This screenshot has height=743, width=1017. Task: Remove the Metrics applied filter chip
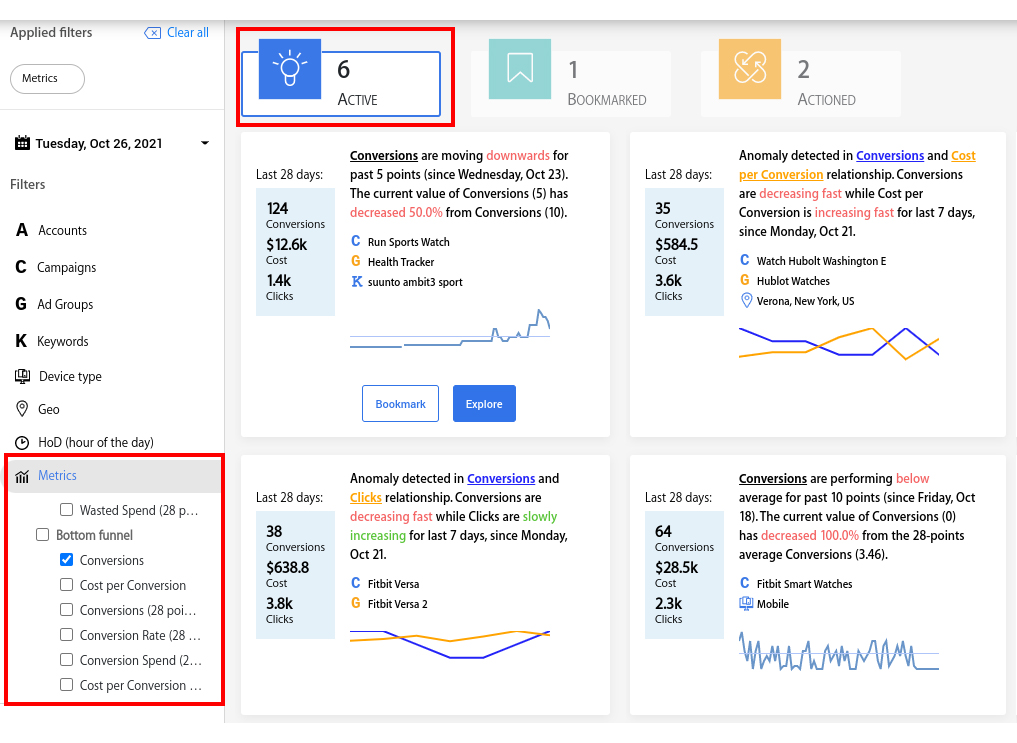(x=47, y=78)
